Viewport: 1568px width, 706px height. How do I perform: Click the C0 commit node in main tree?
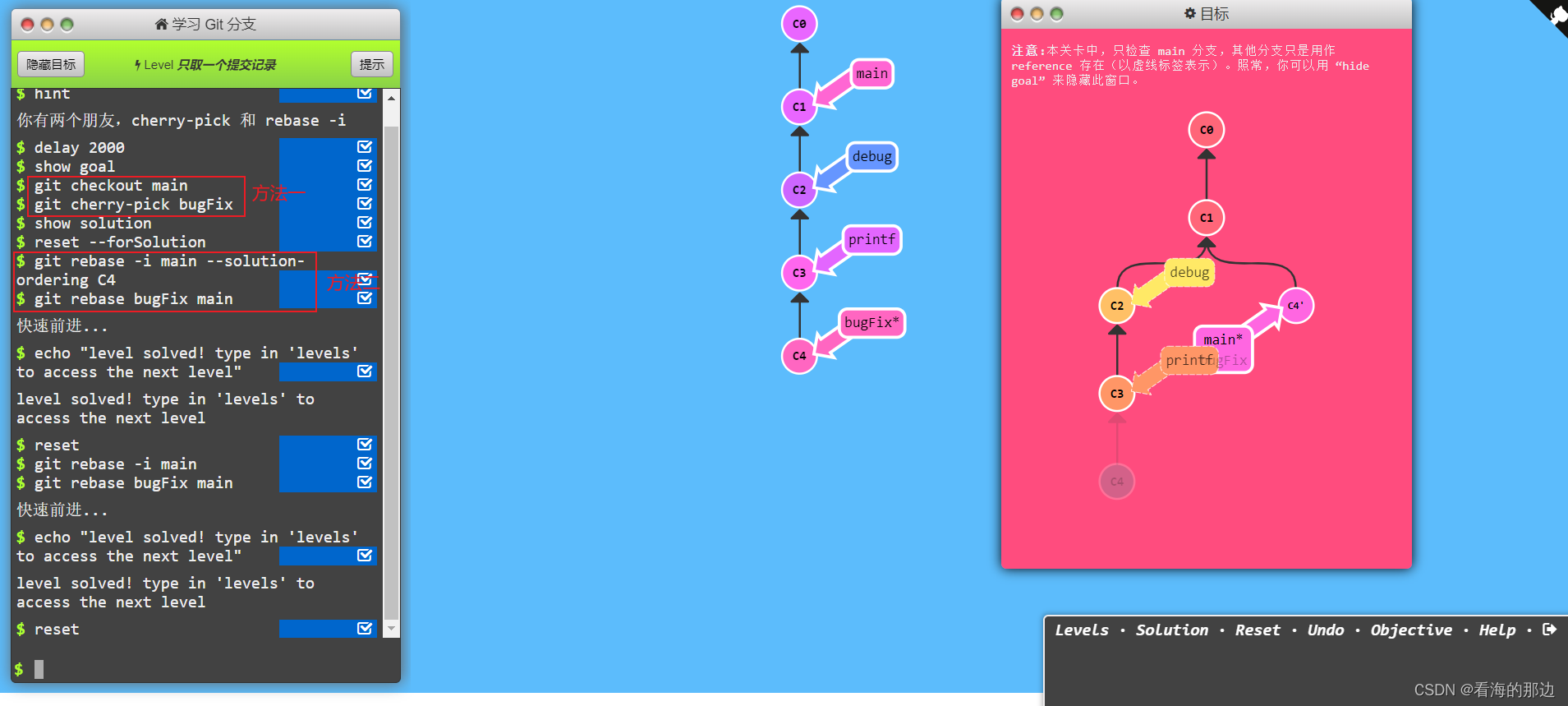coord(799,24)
